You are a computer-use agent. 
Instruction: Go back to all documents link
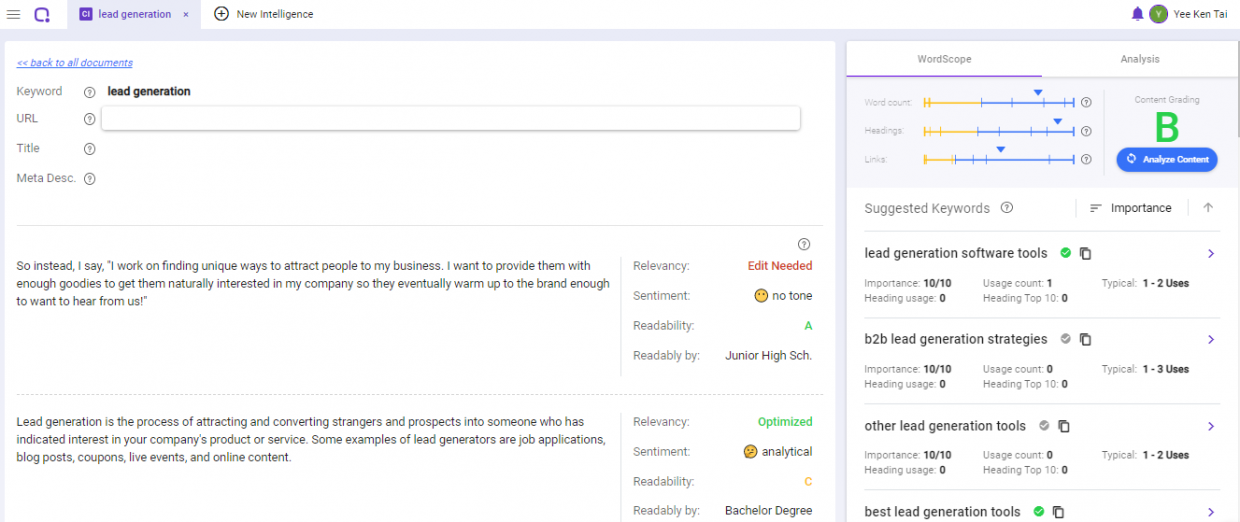point(75,63)
